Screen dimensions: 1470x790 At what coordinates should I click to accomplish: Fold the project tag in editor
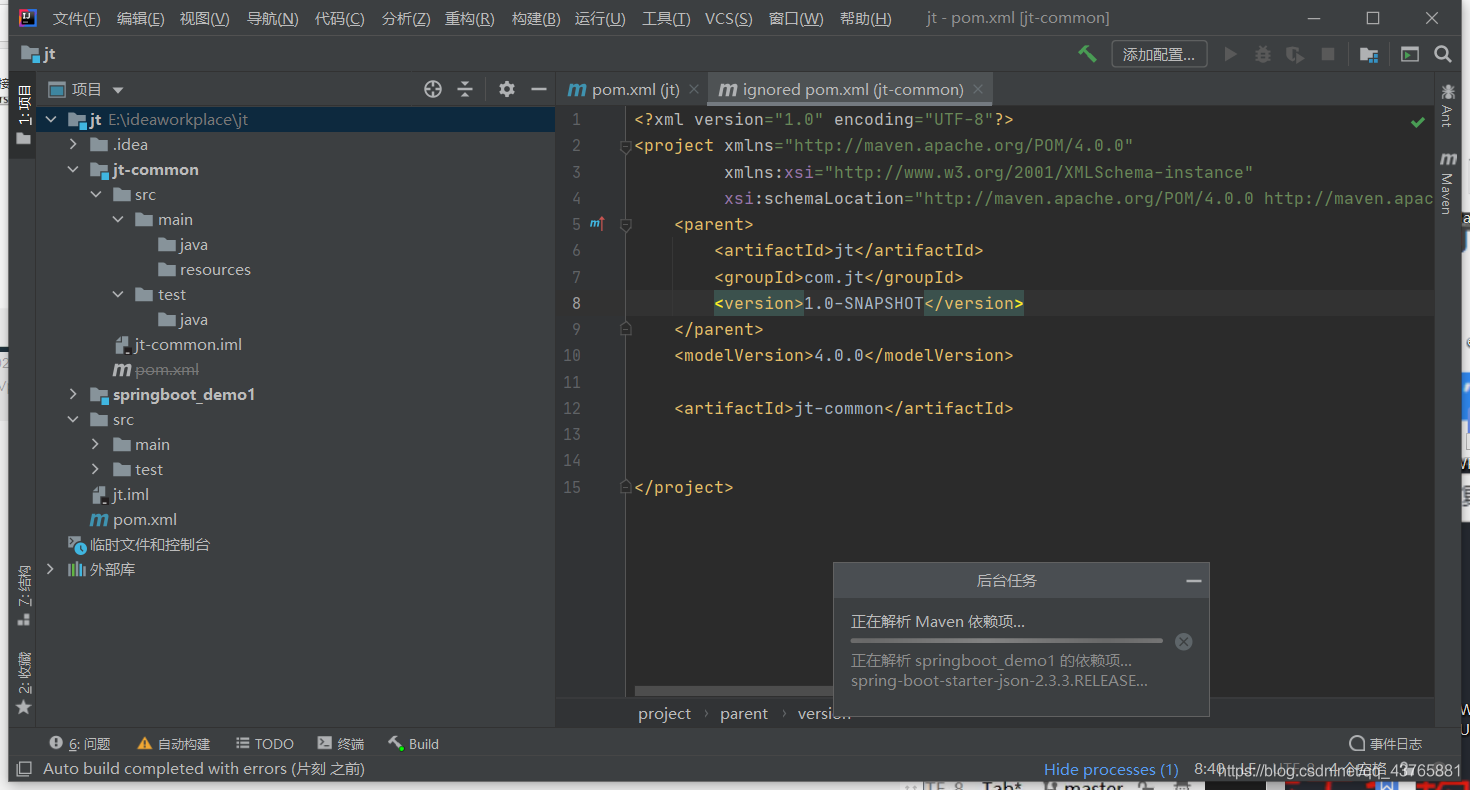pyautogui.click(x=626, y=146)
